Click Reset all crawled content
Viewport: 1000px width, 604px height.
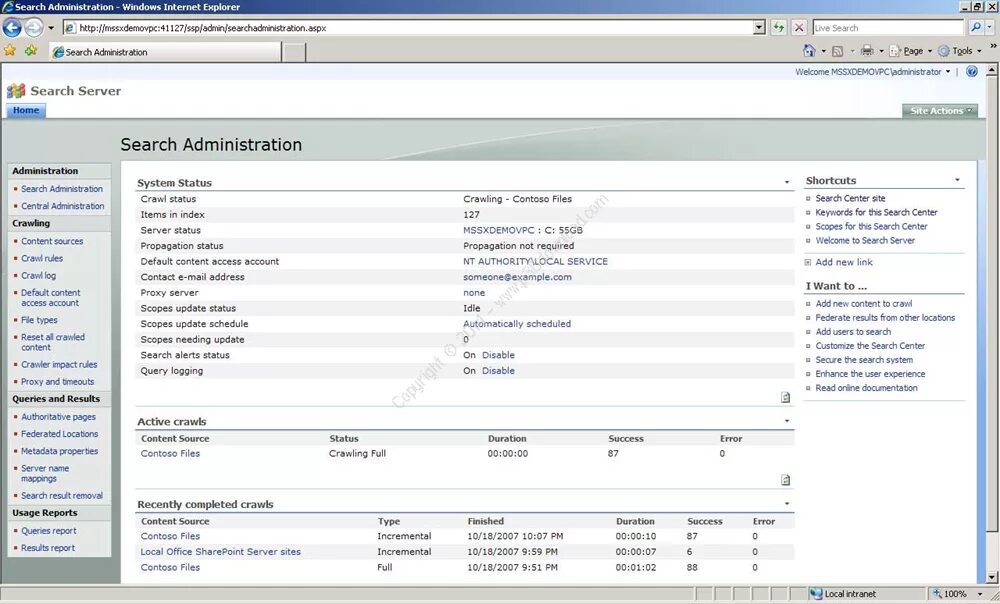[53, 343]
